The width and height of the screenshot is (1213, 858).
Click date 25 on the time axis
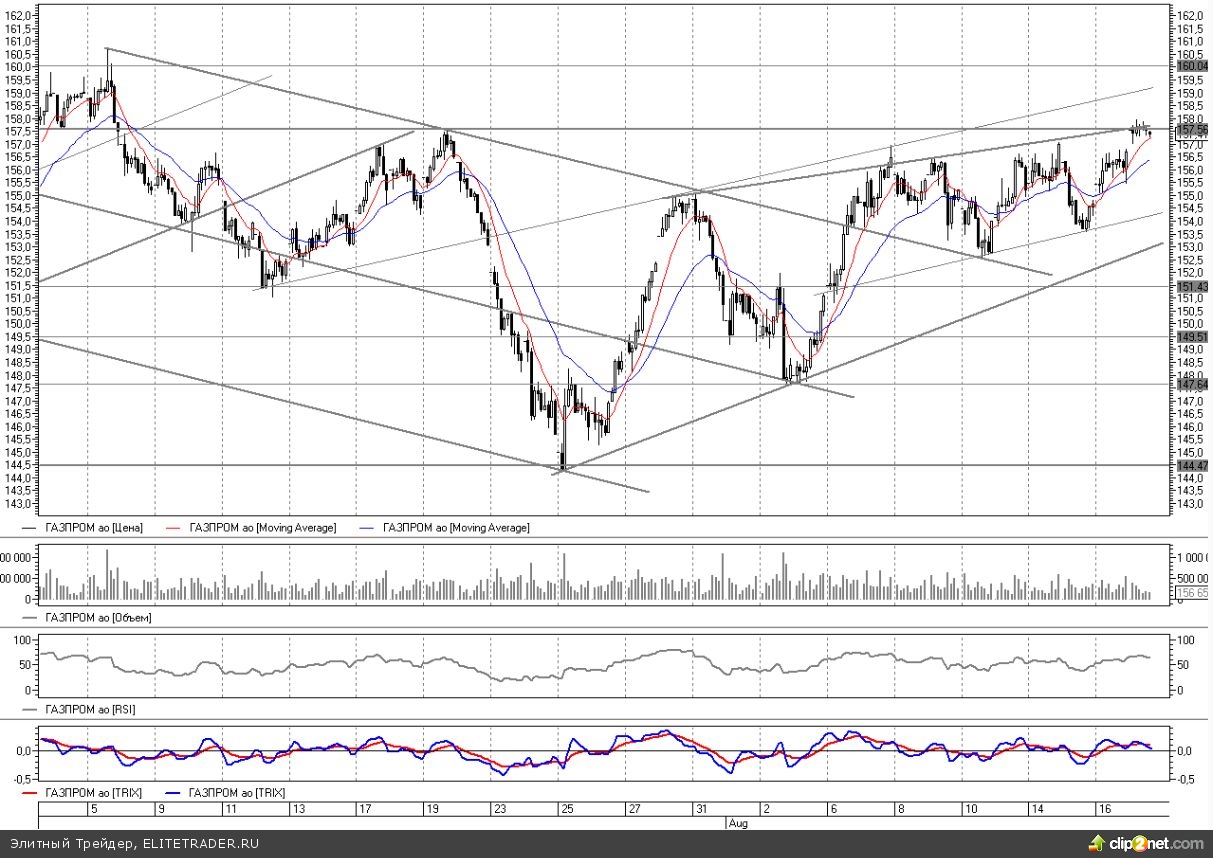pyautogui.click(x=566, y=809)
